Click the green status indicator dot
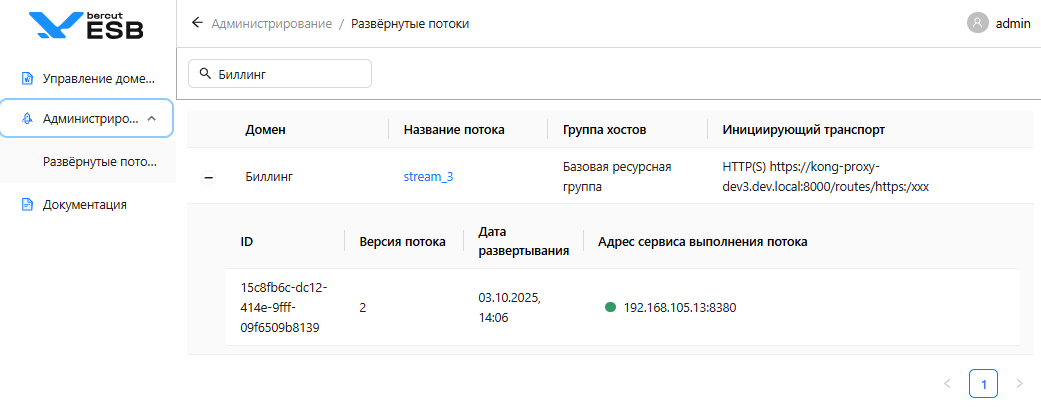 click(x=610, y=307)
